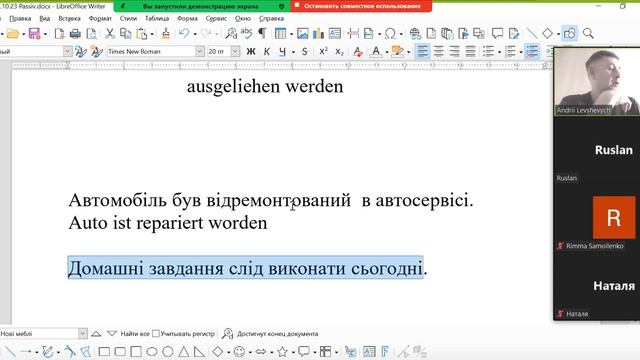Expand the insert table arrow
The image size is (640, 360).
point(291,34)
